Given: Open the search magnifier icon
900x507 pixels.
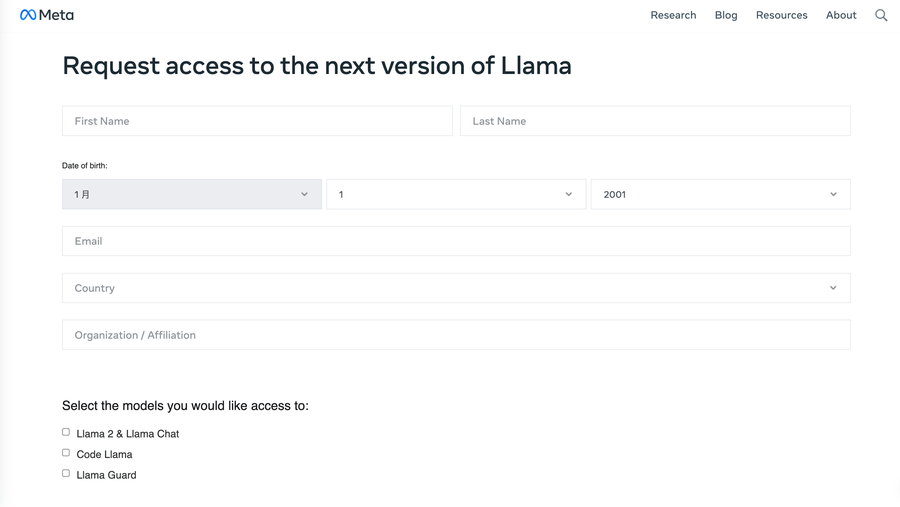Looking at the screenshot, I should (x=881, y=15).
